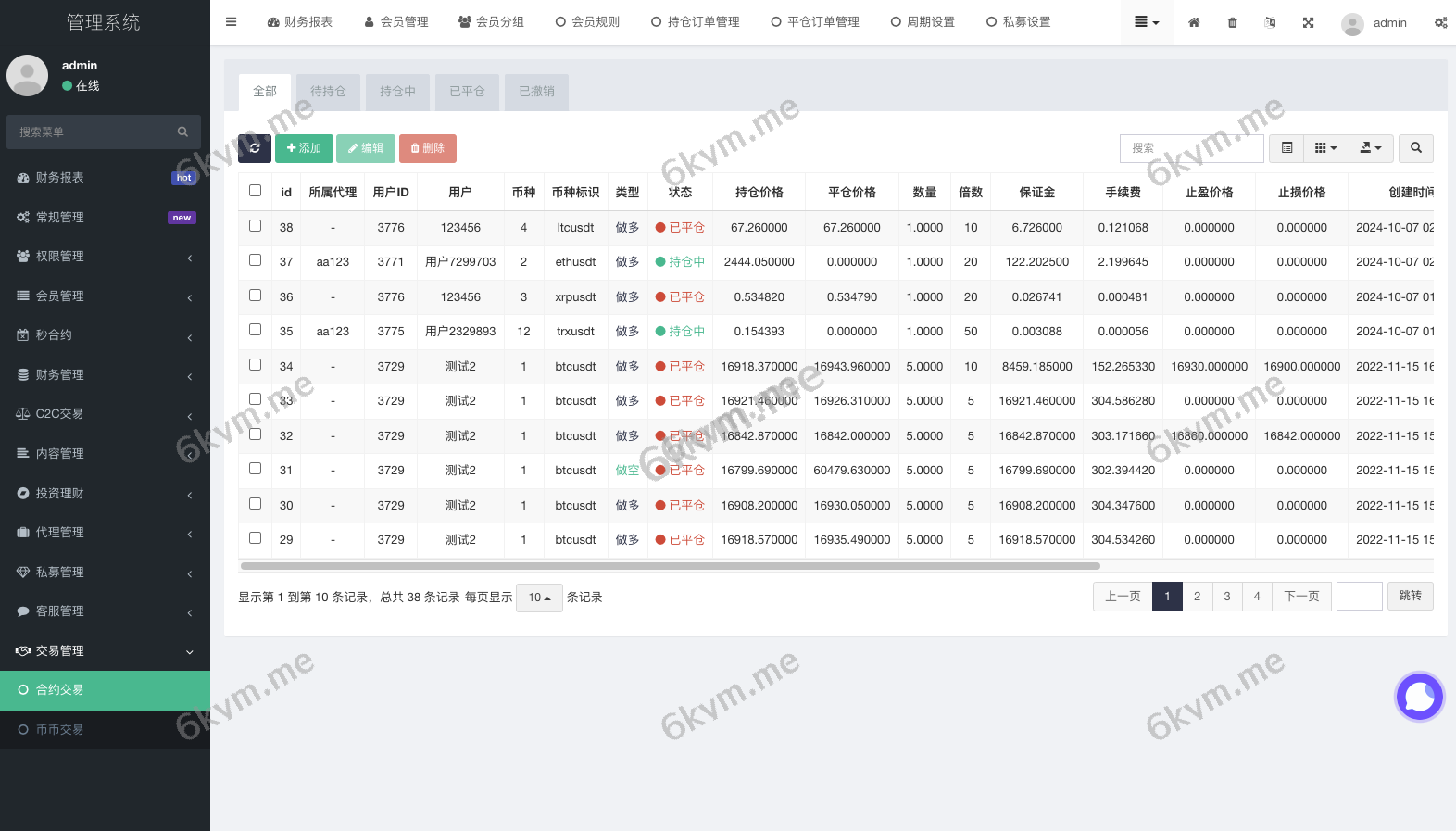Expand the 权限管理 sidebar menu
This screenshot has height=831, width=1456.
[x=105, y=257]
